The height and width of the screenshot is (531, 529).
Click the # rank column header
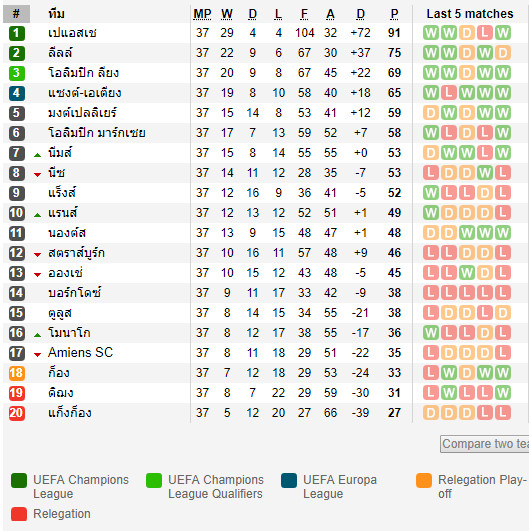[x=16, y=14]
